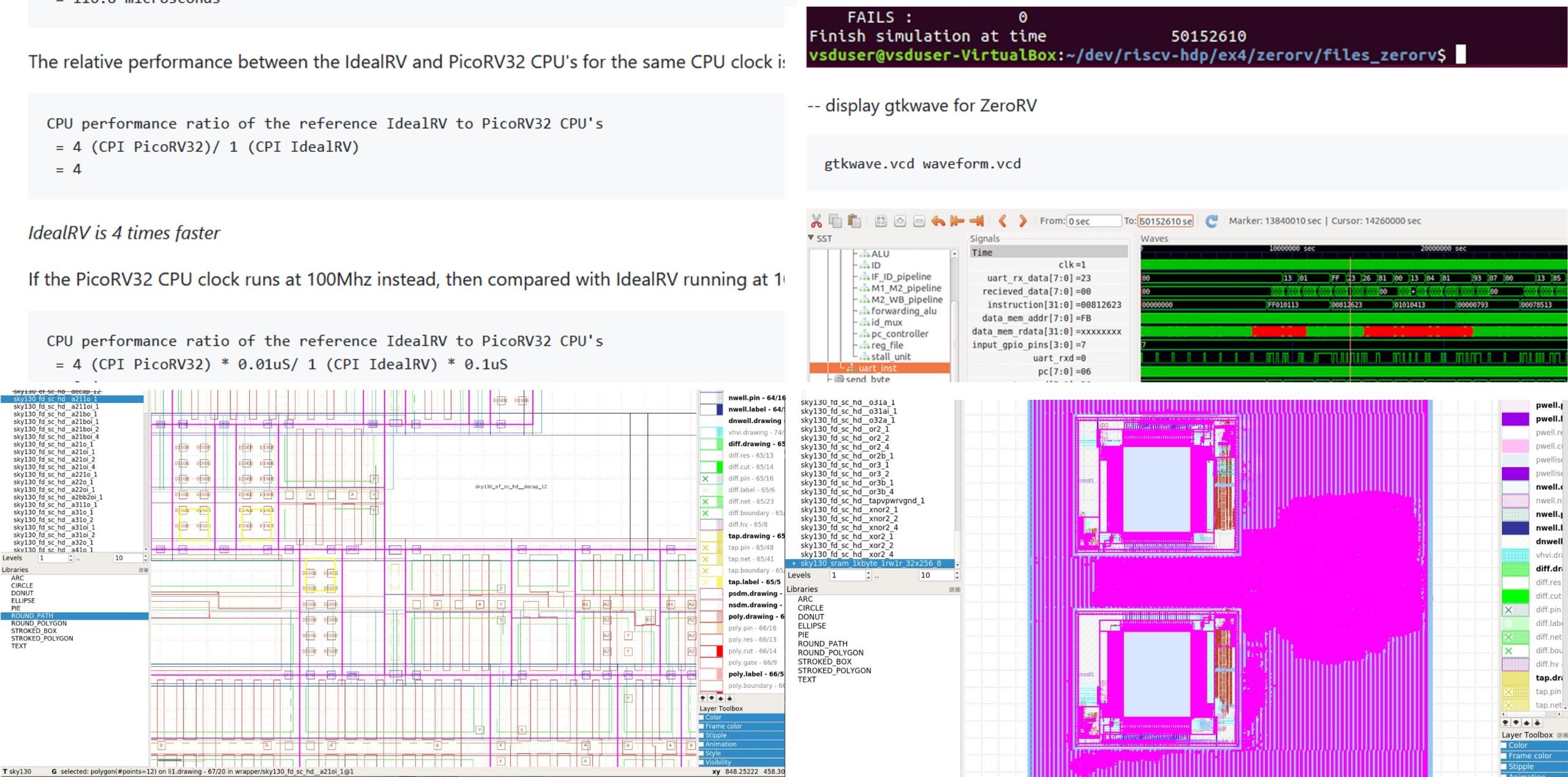Click the diff.drawing layer color swatch
1568x777 pixels.
pyautogui.click(x=711, y=444)
